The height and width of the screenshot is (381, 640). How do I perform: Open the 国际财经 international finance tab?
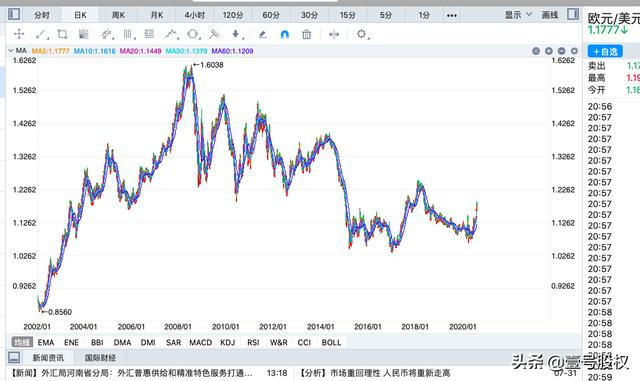coord(100,358)
